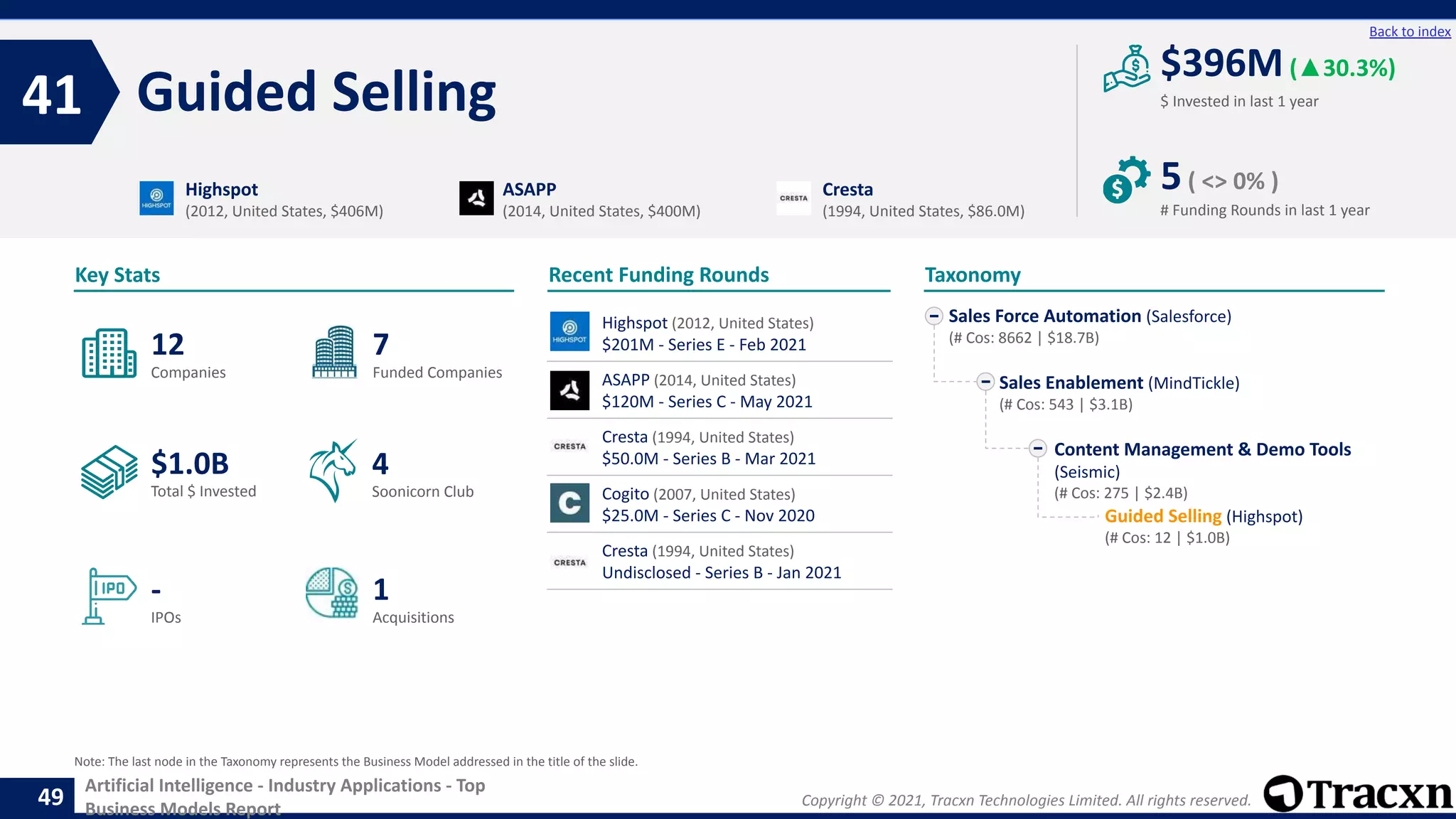Viewport: 1456px width, 819px height.
Task: Click the Cresta logo in header
Action: coord(793,198)
